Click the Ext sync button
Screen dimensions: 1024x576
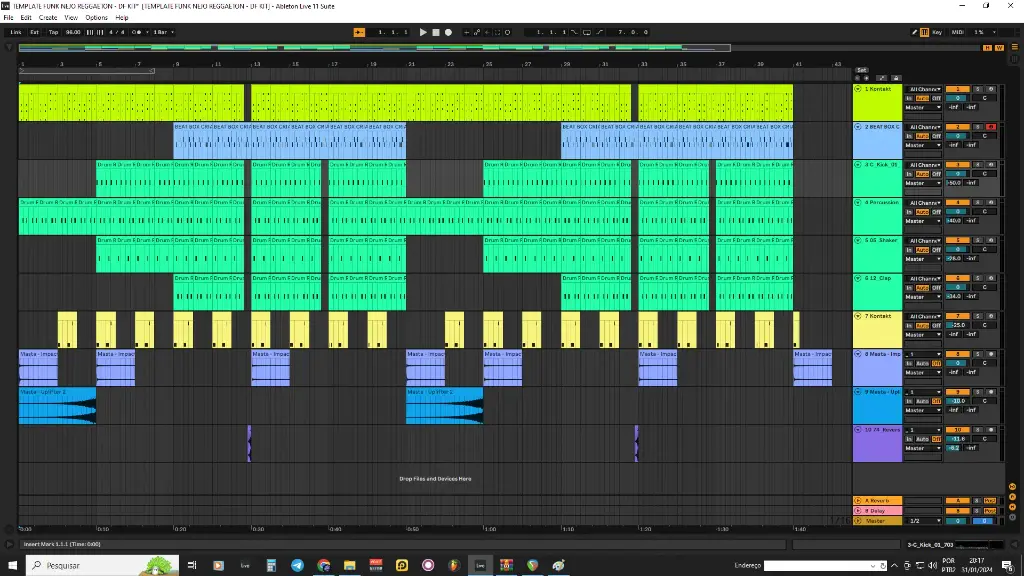35,32
